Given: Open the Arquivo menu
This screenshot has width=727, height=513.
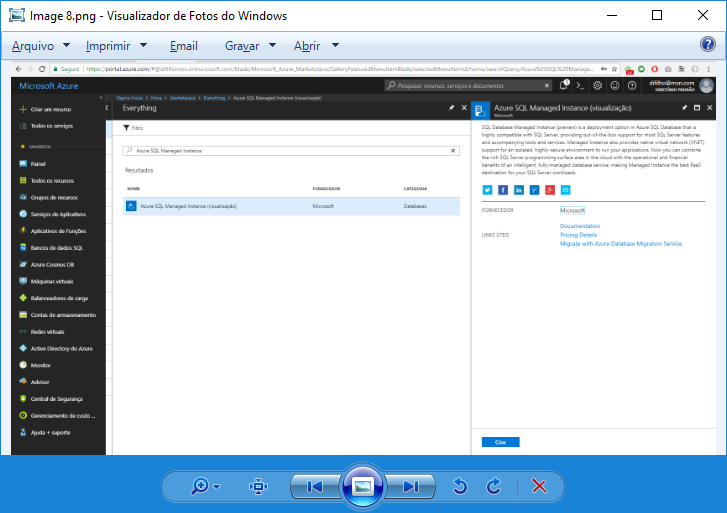Looking at the screenshot, I should 39,46.
